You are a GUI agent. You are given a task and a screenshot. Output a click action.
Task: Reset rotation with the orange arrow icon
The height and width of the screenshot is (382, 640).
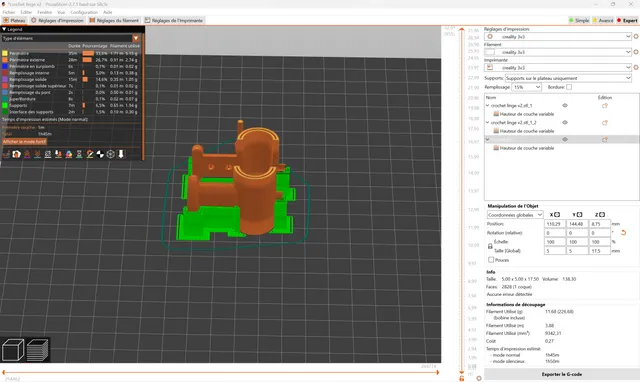pyautogui.click(x=623, y=233)
